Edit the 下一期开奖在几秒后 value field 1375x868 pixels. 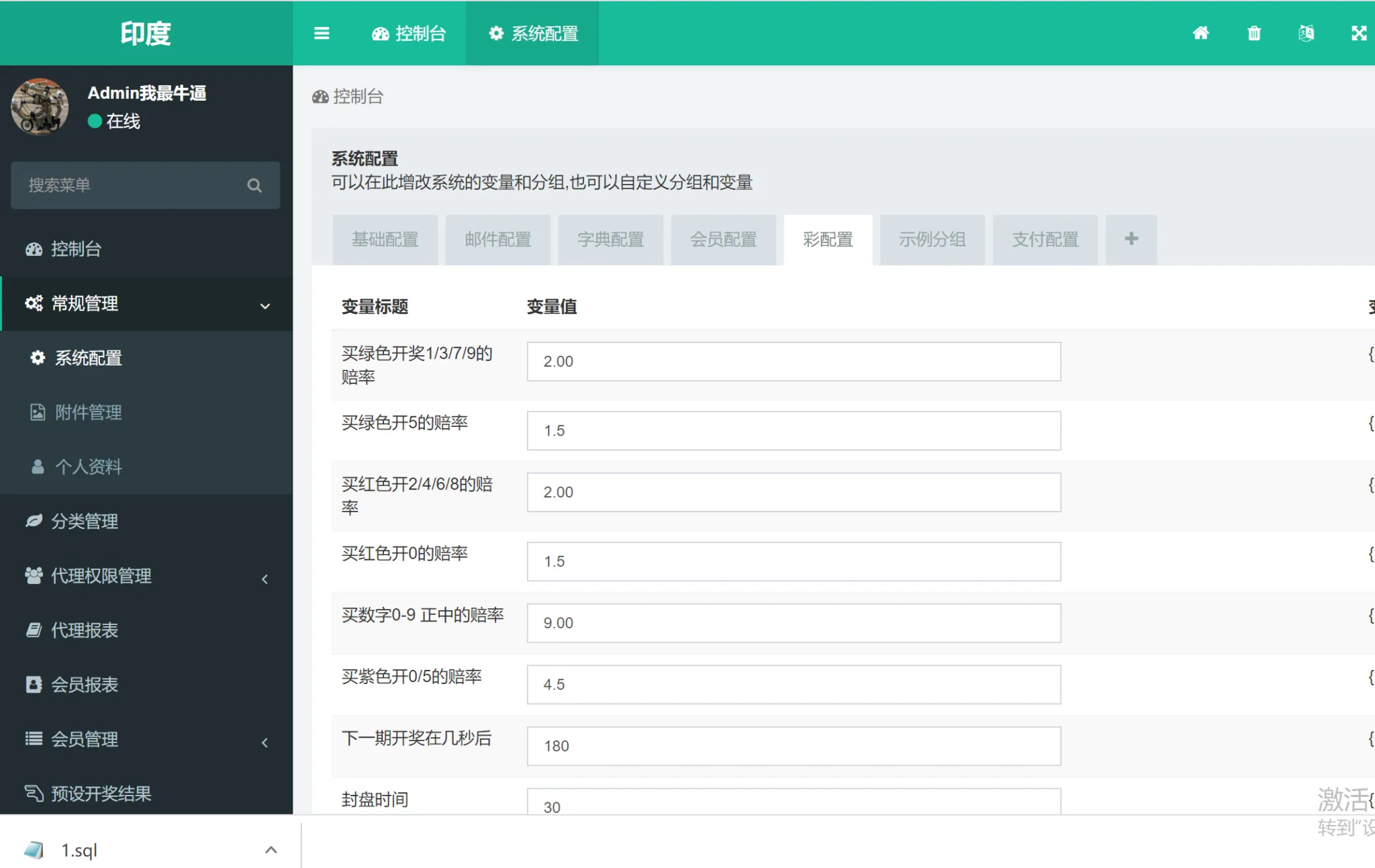coord(794,746)
